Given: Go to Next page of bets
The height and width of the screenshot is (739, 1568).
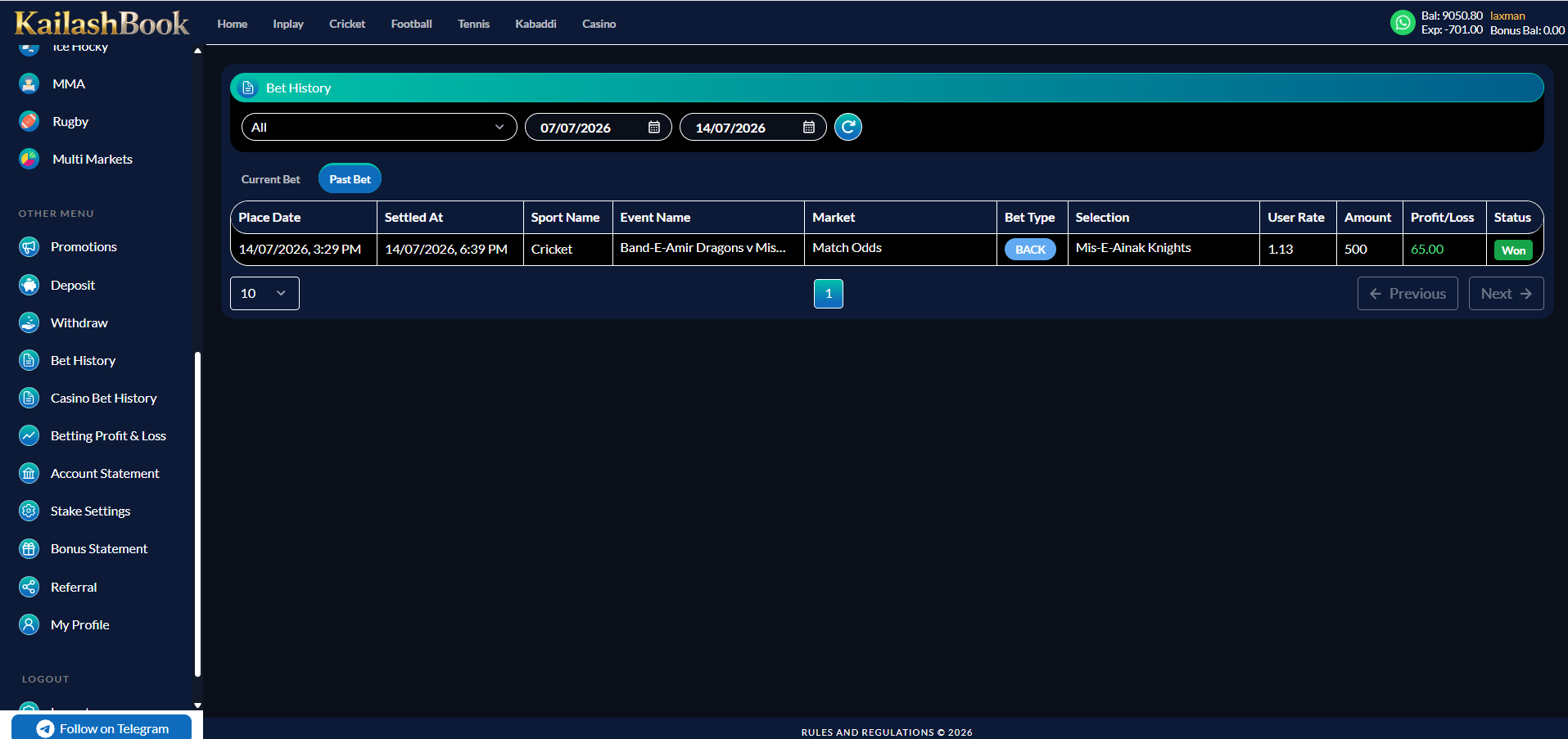Looking at the screenshot, I should [1506, 293].
